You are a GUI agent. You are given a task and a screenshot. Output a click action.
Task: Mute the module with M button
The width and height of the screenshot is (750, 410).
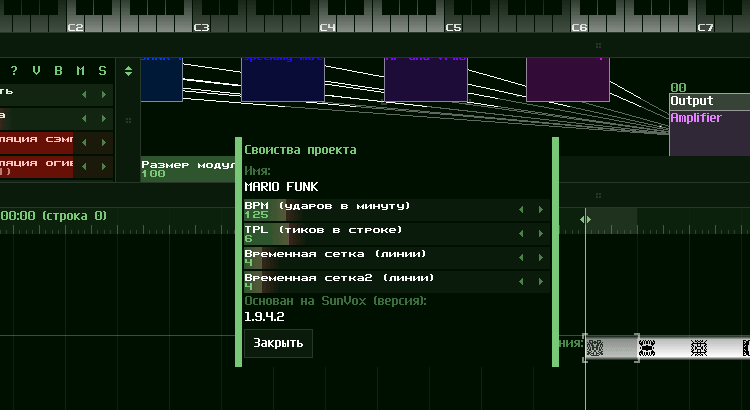pos(80,71)
